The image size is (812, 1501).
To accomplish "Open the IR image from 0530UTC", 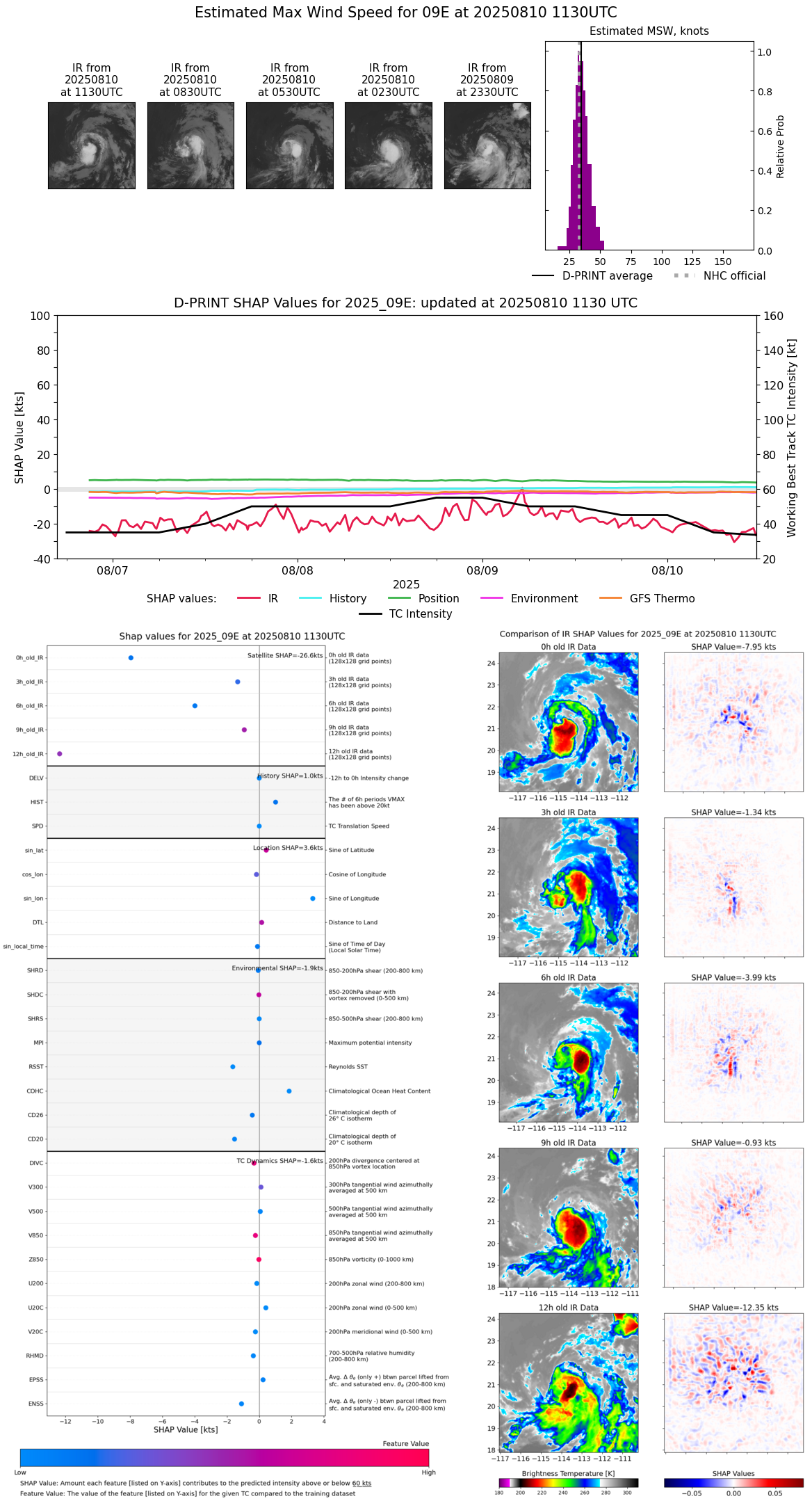I will point(290,145).
